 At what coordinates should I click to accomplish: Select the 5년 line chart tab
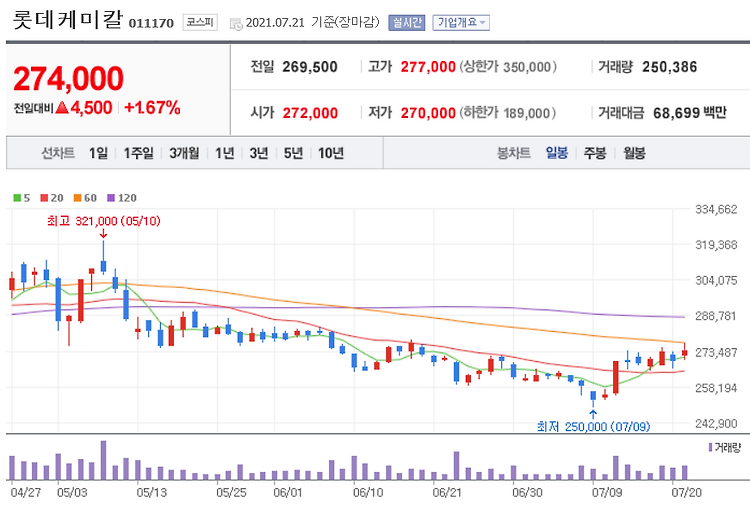(293, 153)
